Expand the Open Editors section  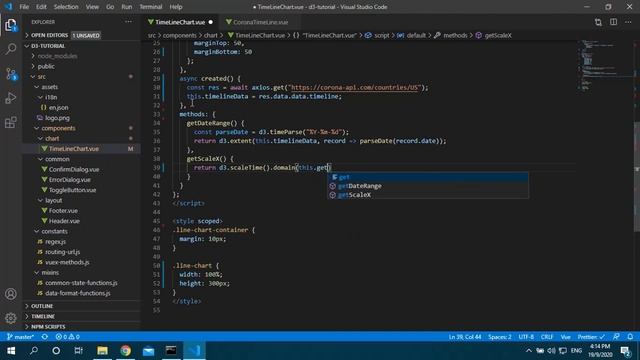pos(82,36)
